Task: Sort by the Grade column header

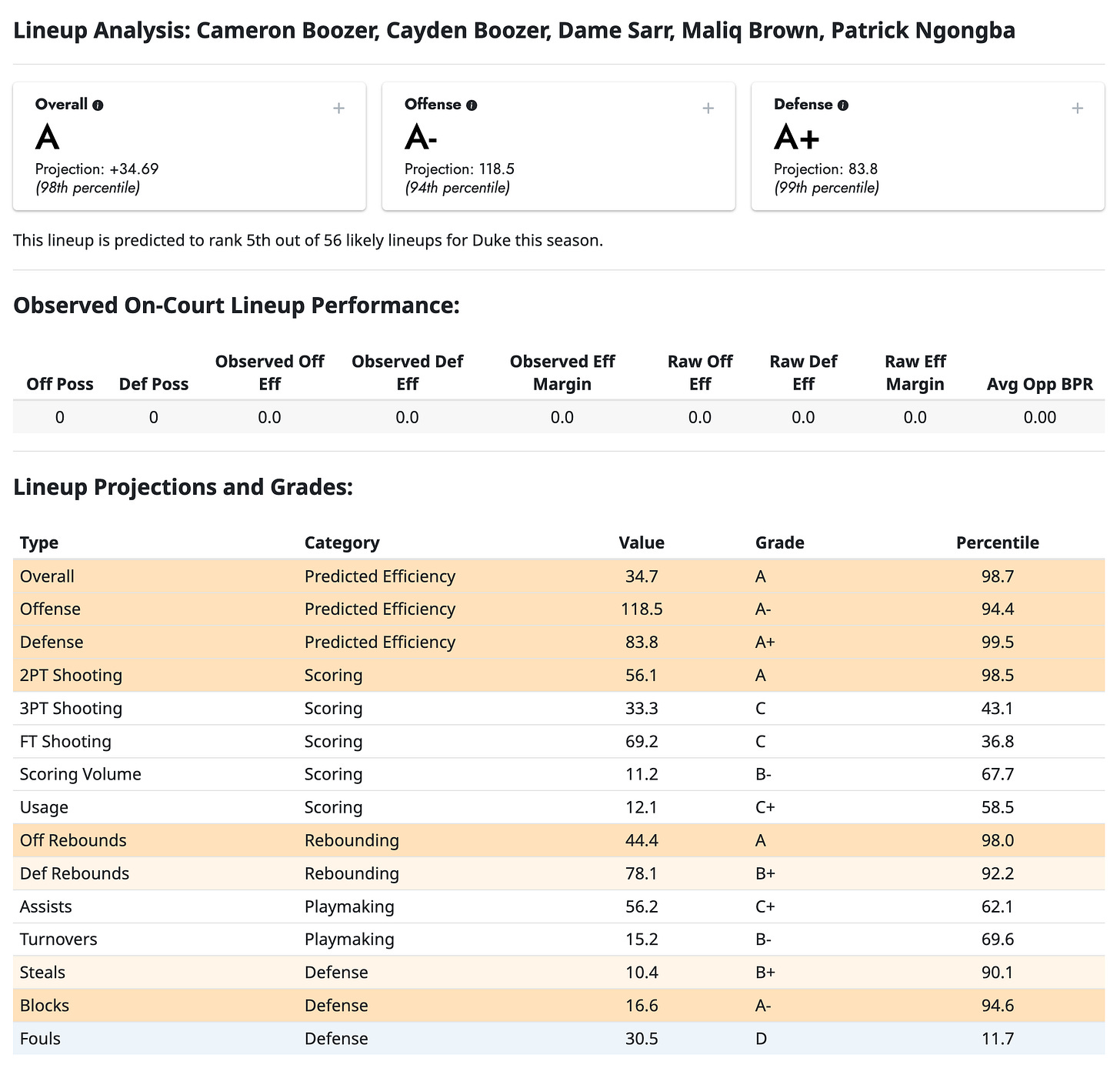Action: click(779, 542)
